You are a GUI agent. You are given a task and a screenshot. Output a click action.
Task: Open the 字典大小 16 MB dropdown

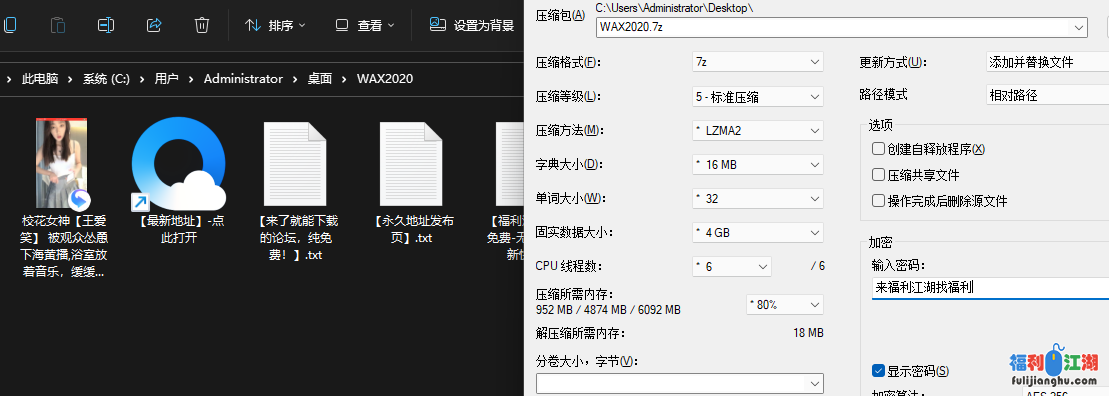757,165
